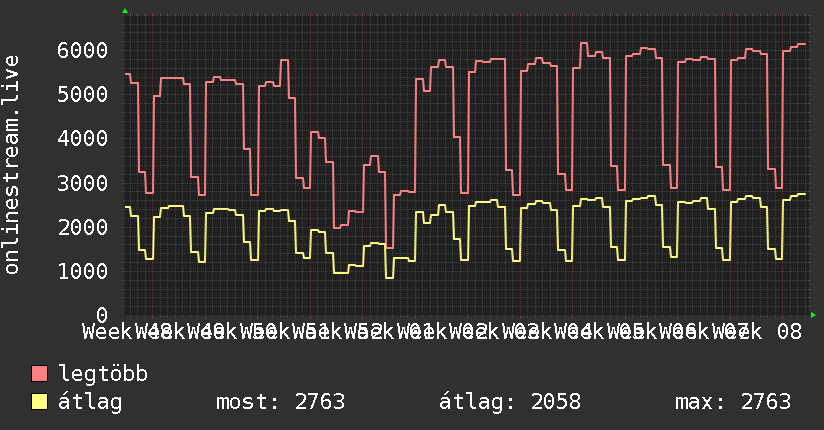Click the 0 y-axis label

(x=102, y=315)
